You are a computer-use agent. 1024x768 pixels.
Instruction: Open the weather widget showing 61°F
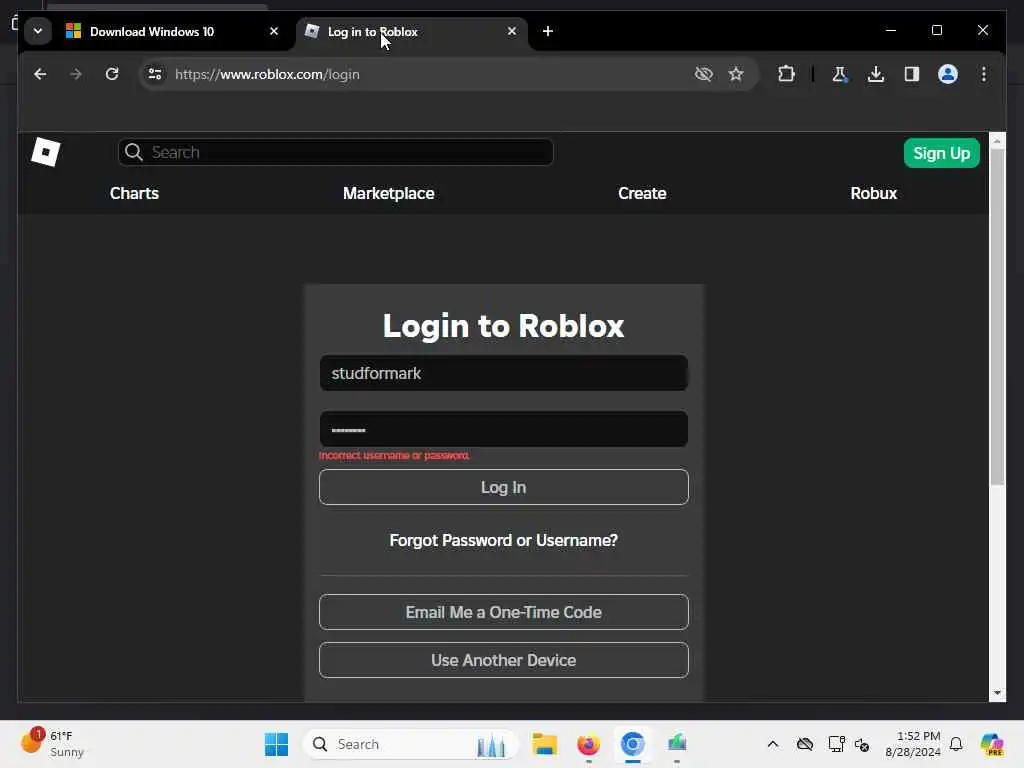52,744
